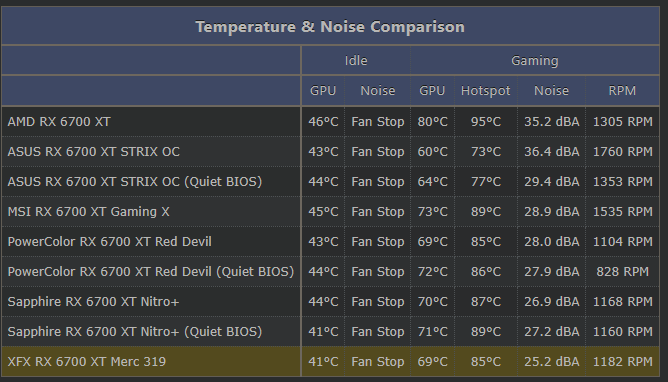Click the ASUS RX 6700 XT STRIX OC row label
This screenshot has height=382, width=668.
(x=93, y=152)
